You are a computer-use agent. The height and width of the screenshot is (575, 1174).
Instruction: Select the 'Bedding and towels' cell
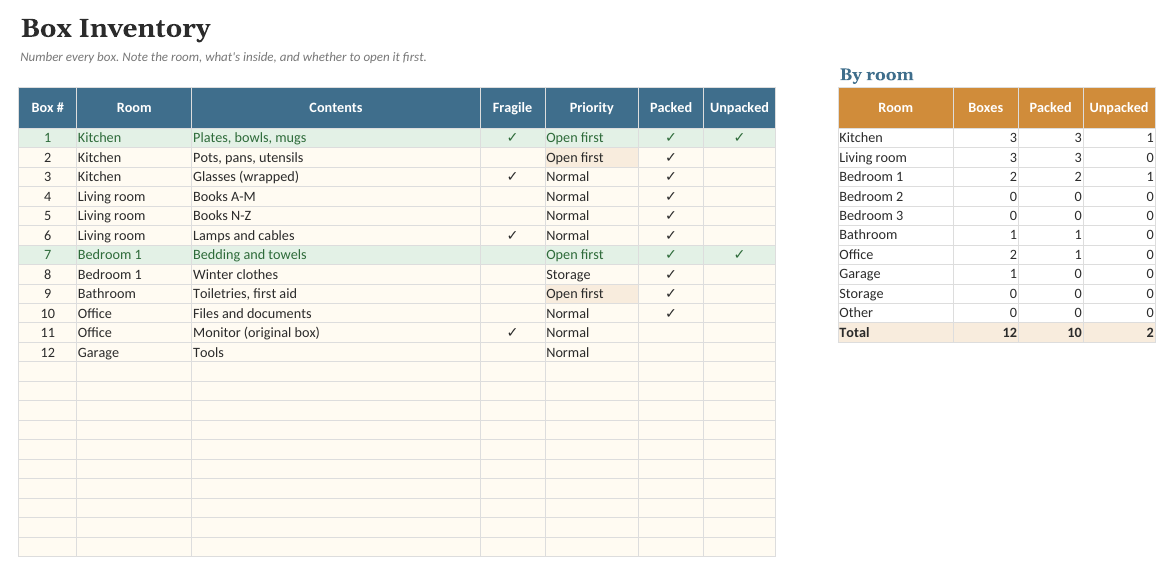pyautogui.click(x=335, y=255)
